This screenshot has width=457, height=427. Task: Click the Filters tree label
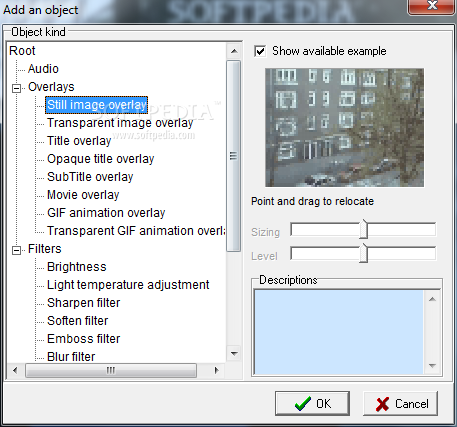tap(45, 249)
